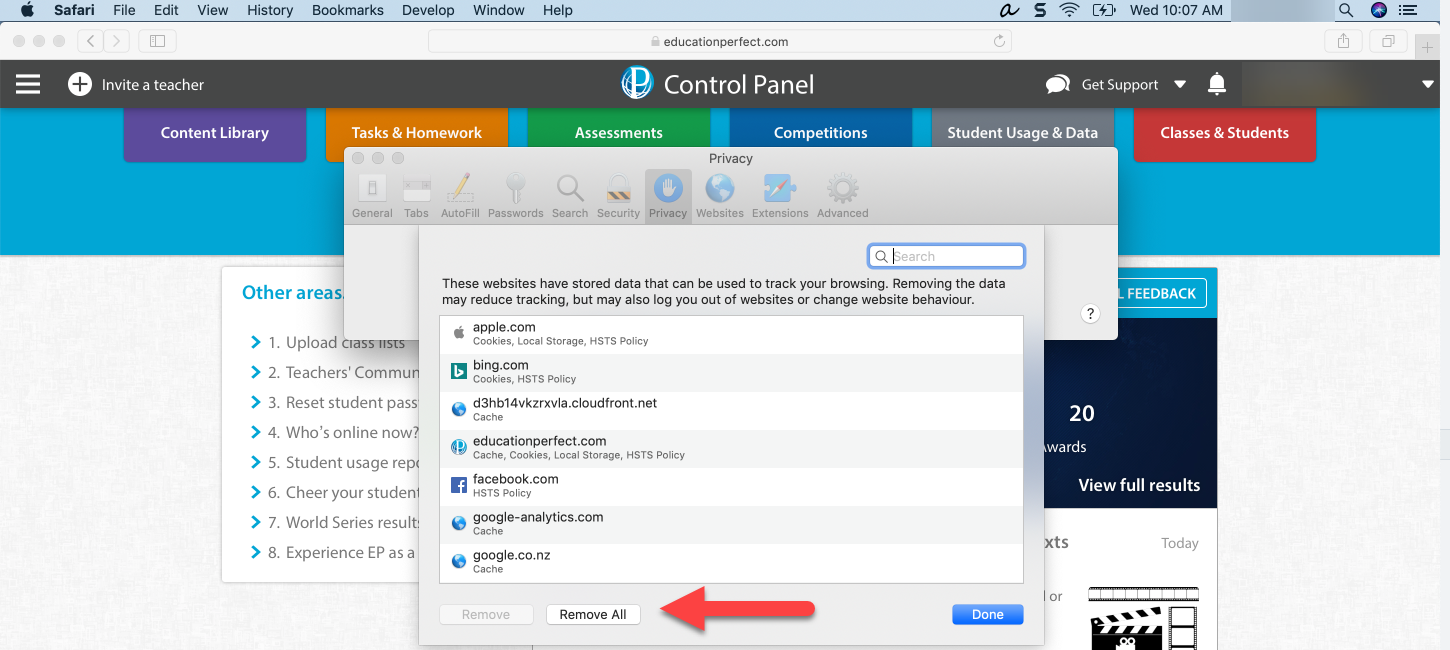This screenshot has height=650, width=1450.
Task: Add a new tab with plus button
Action: coord(1428,46)
